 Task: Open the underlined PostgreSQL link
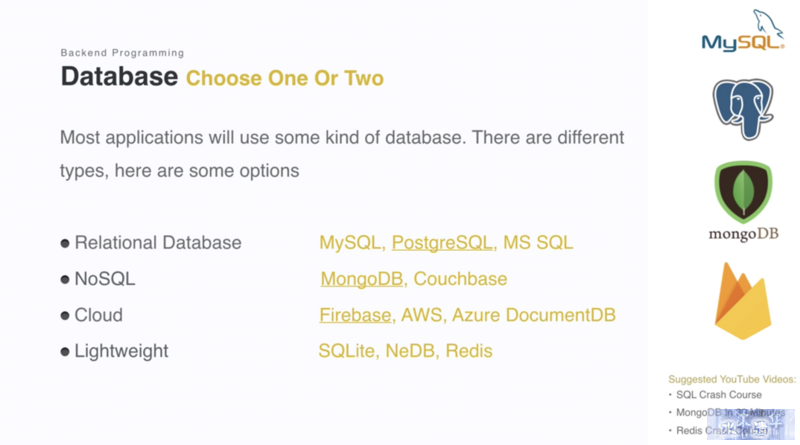tap(442, 243)
